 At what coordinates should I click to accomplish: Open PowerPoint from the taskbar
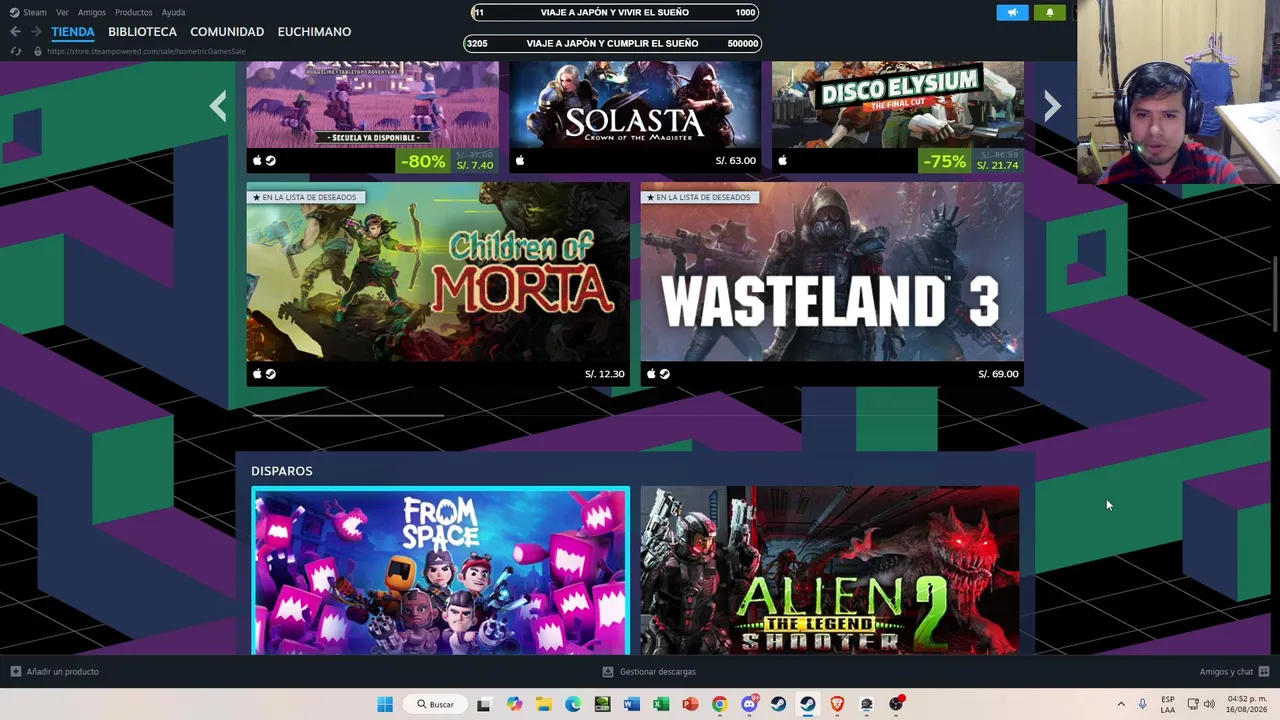pos(690,704)
